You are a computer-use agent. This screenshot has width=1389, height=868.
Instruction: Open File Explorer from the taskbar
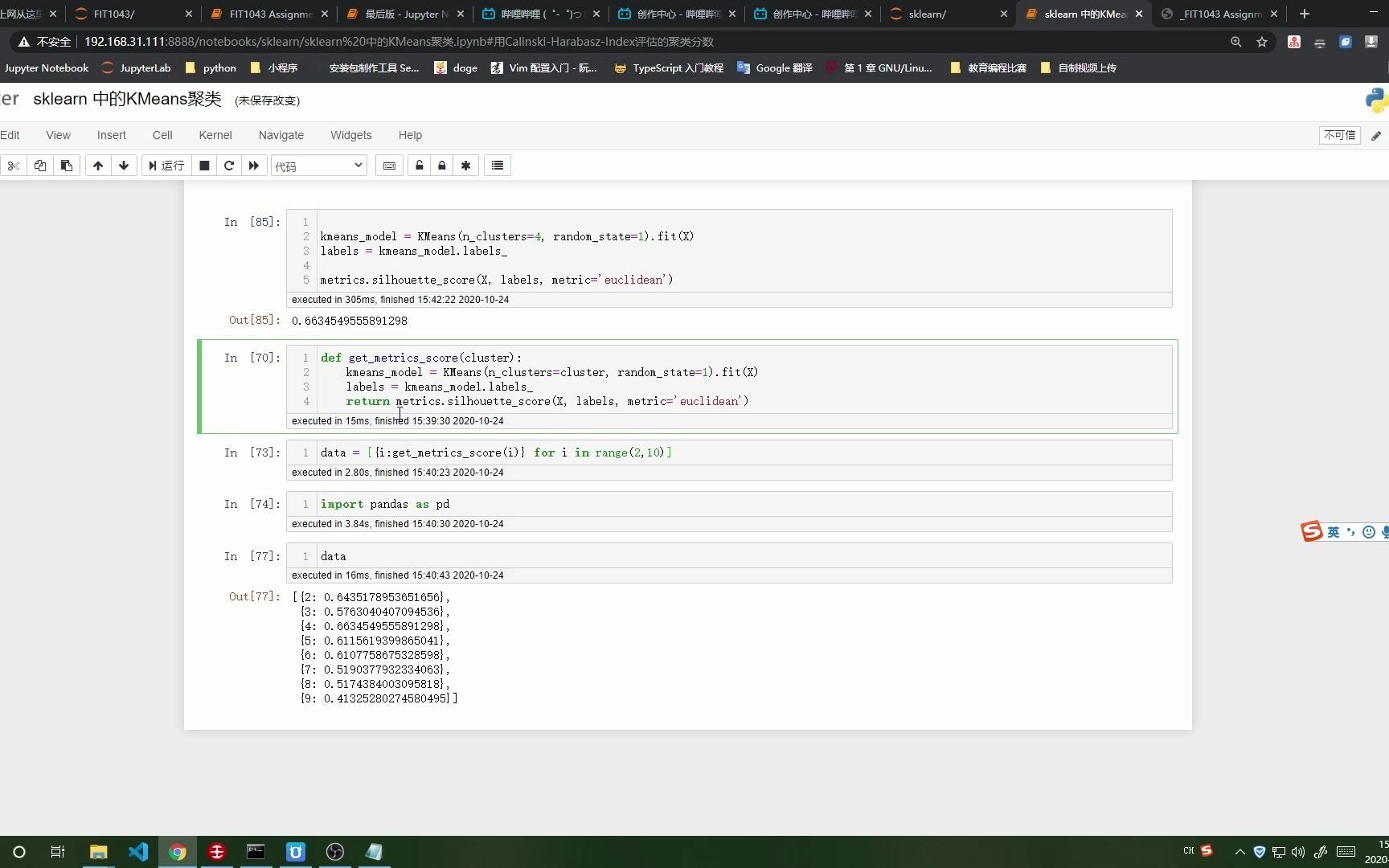(x=98, y=852)
